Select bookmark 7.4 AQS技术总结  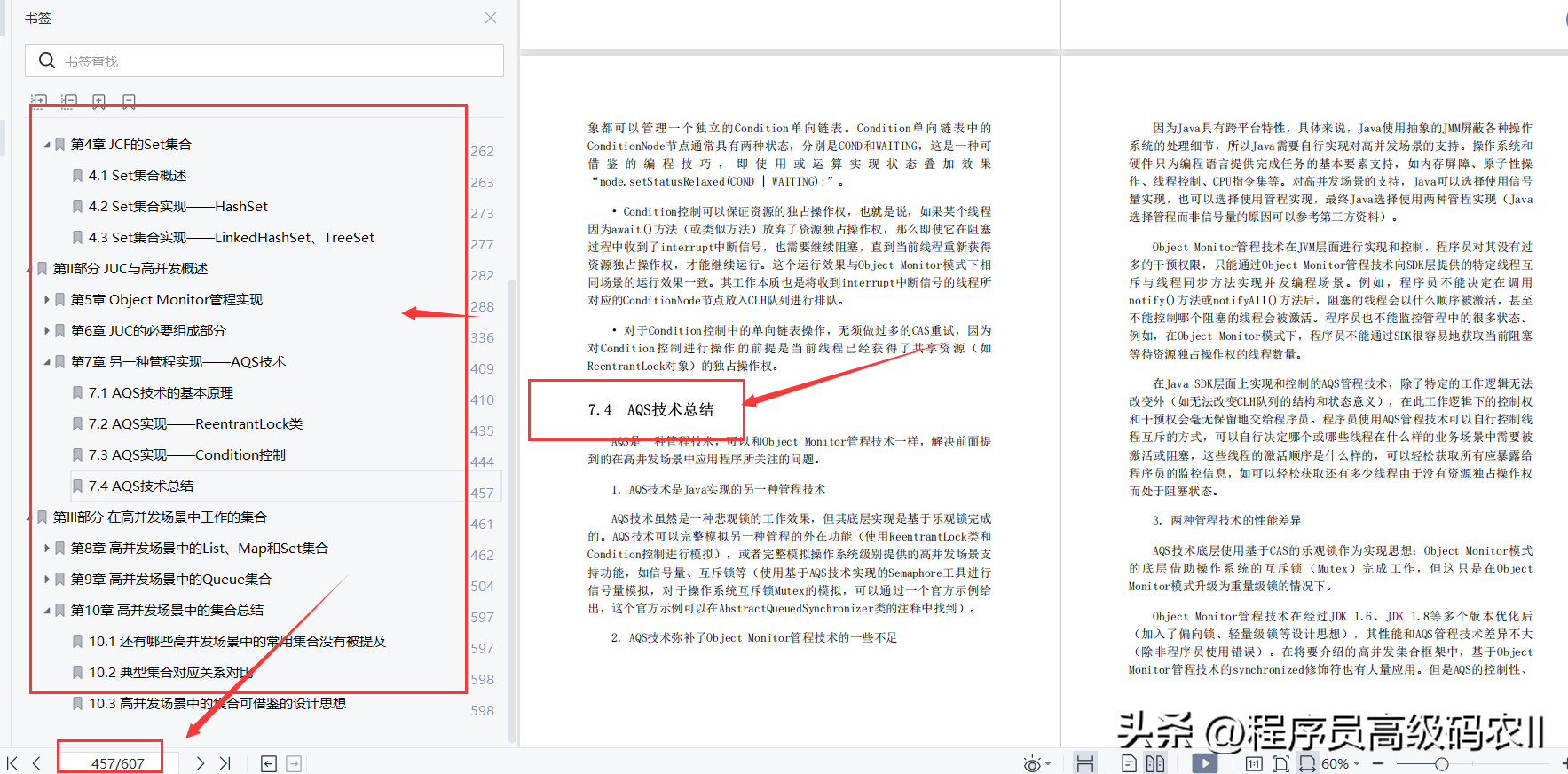pyautogui.click(x=141, y=486)
